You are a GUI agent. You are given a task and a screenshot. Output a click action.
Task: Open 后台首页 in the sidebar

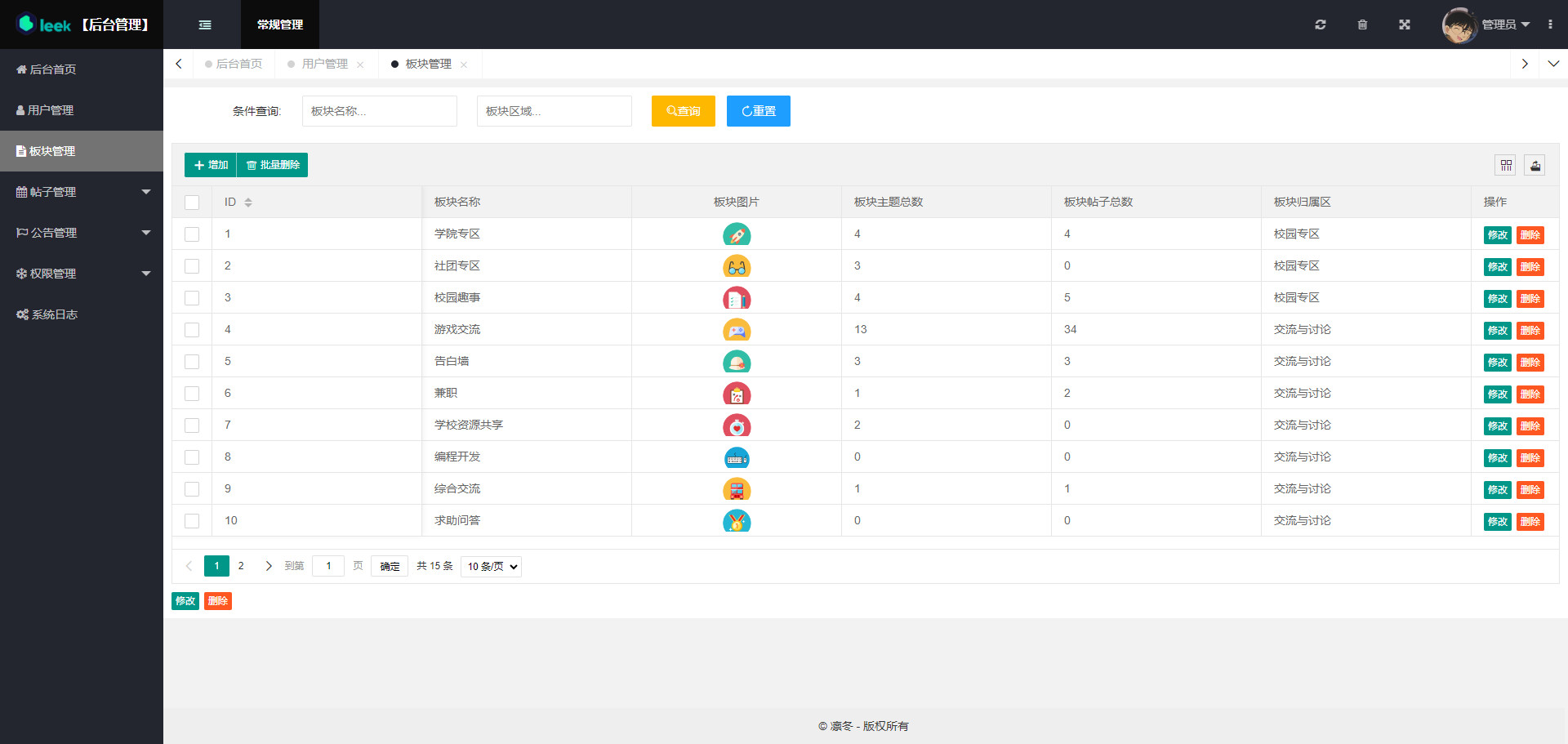pyautogui.click(x=82, y=69)
